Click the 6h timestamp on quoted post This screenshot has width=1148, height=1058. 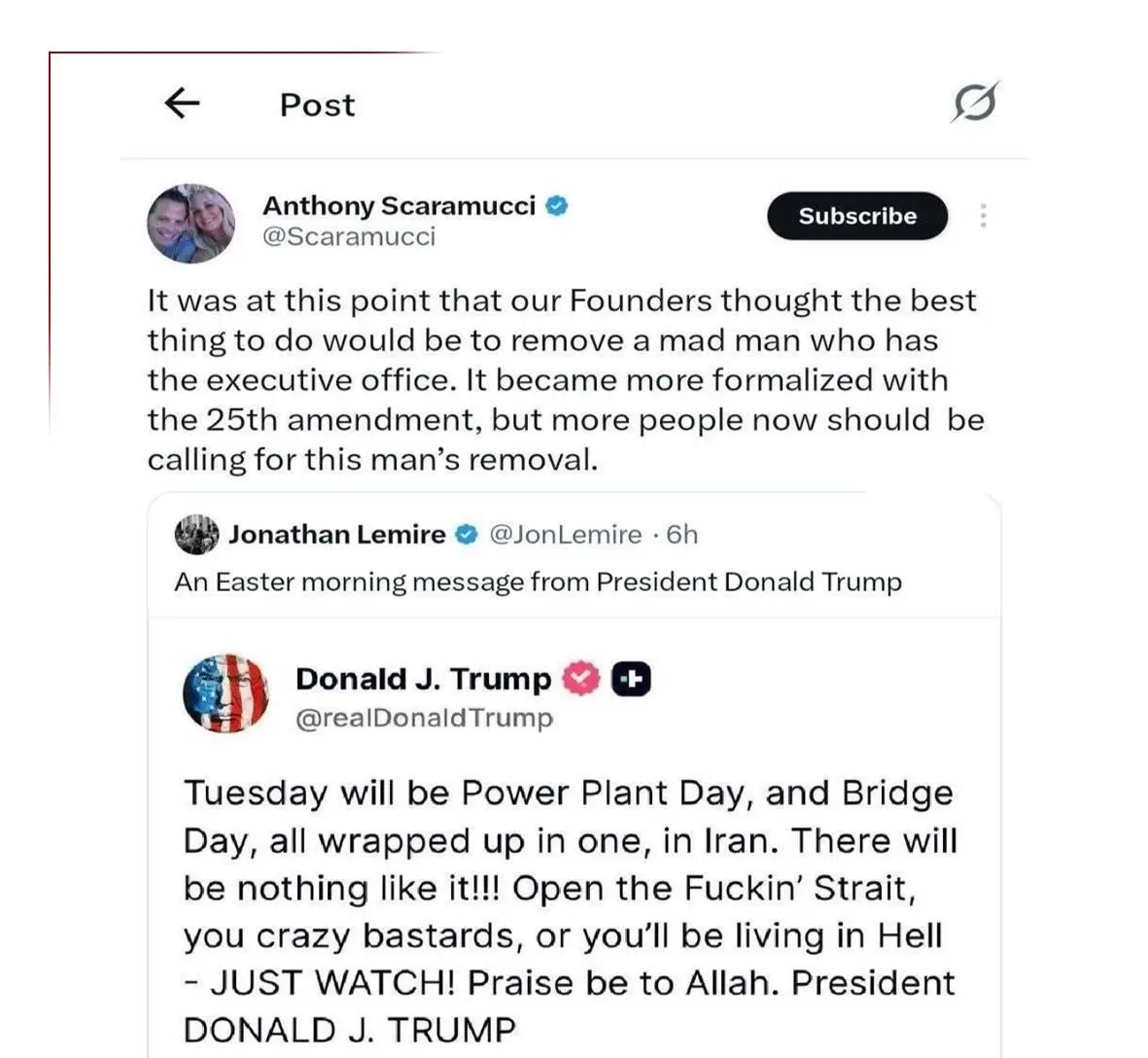click(682, 534)
